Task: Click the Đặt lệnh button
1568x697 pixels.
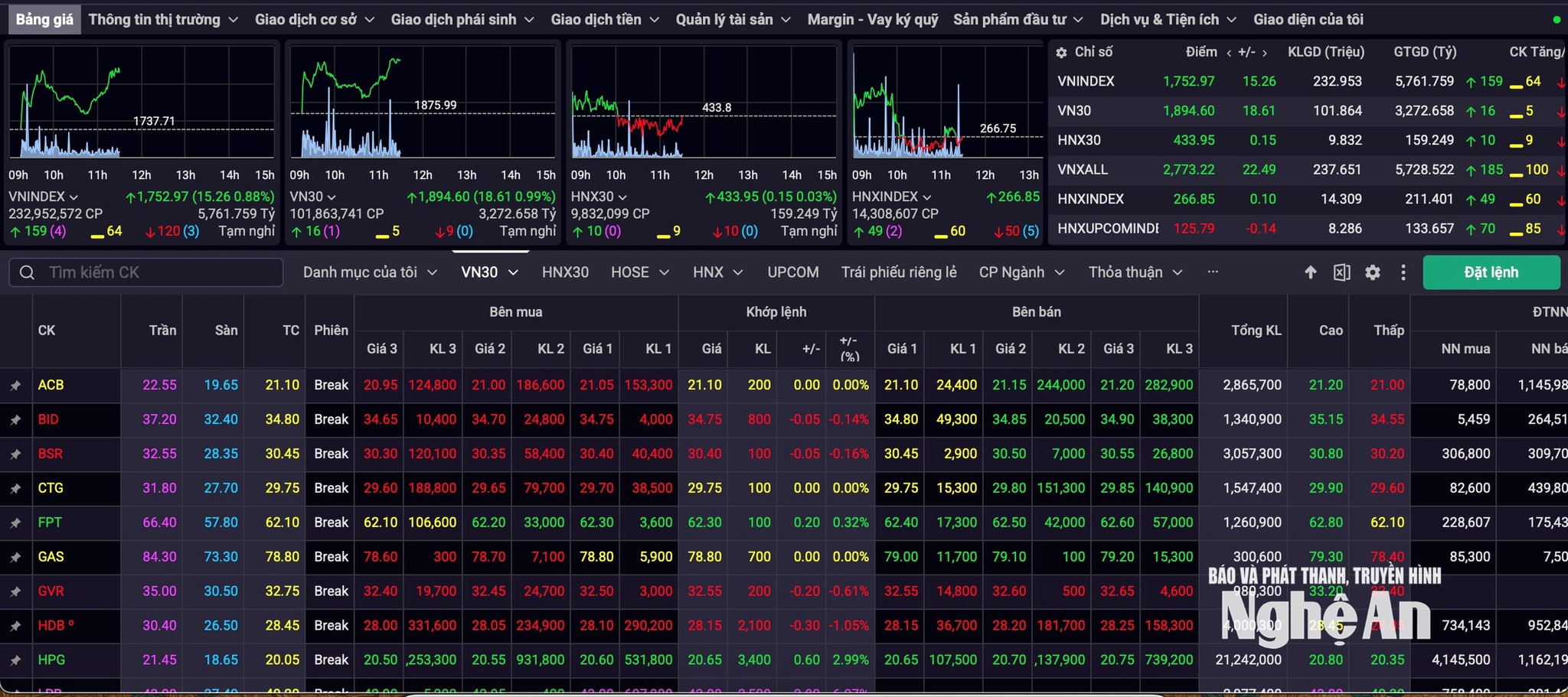Action: coord(1491,272)
